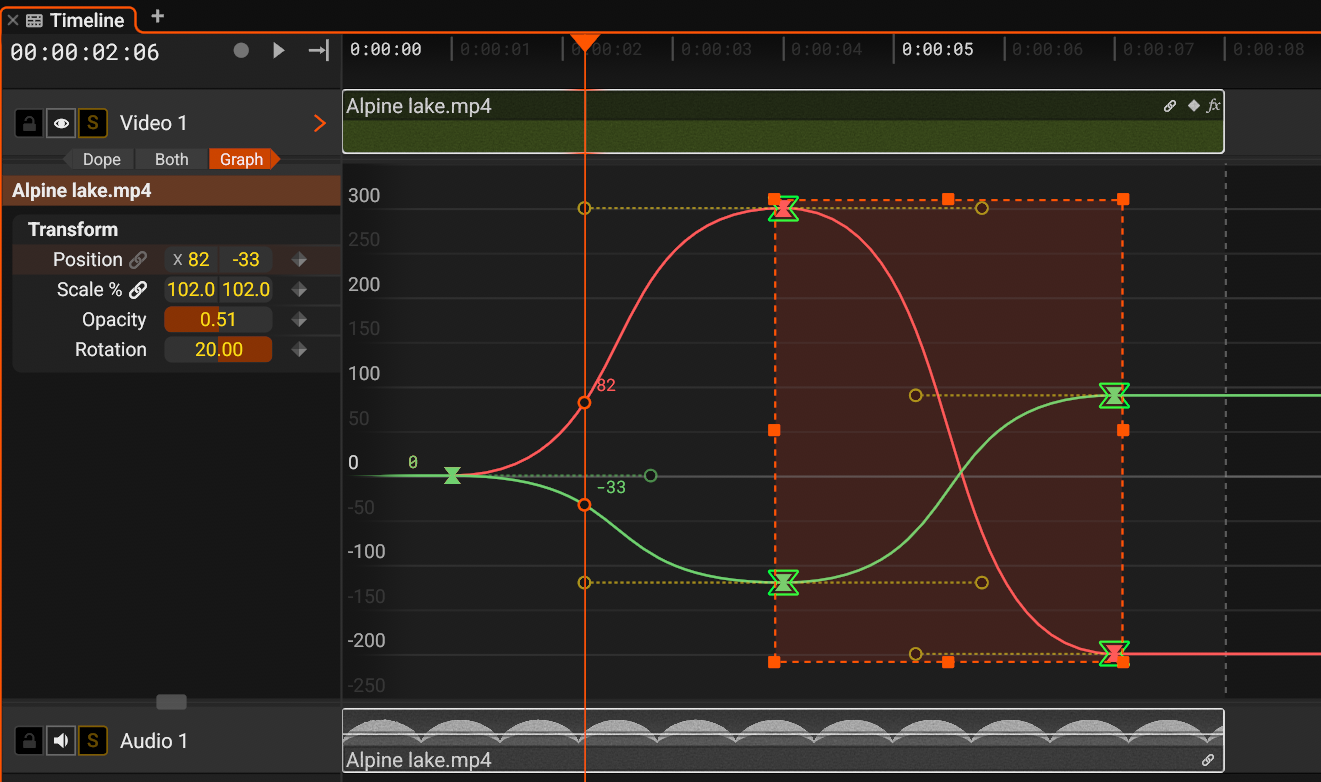Click the audio clip link icon
Screen dimensions: 1321x782
pos(1208,760)
